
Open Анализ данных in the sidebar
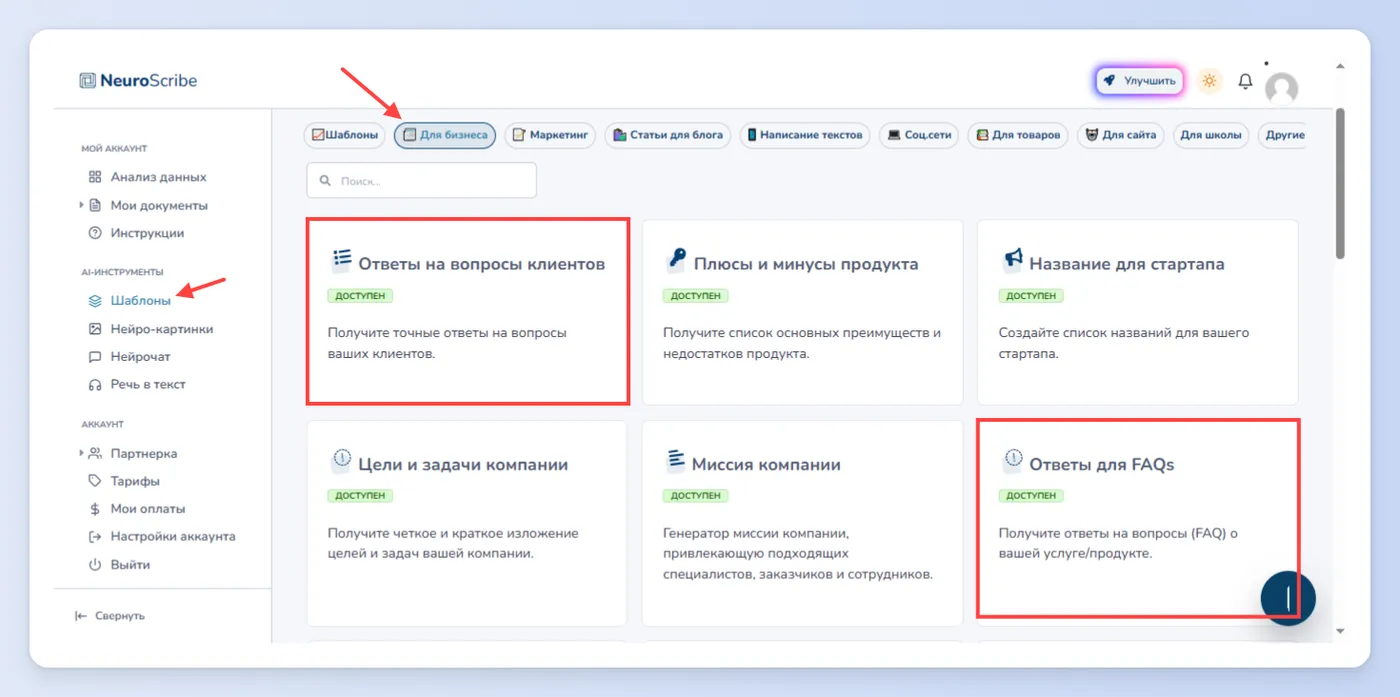coord(158,177)
